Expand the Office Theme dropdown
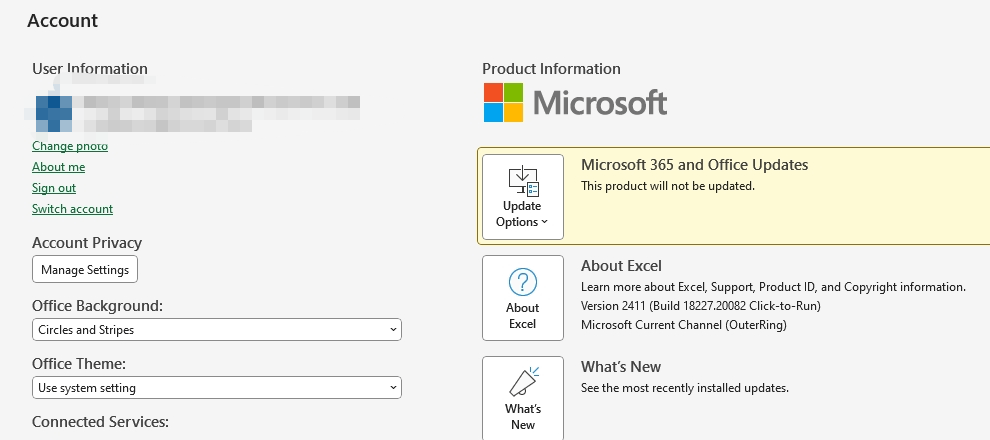The width and height of the screenshot is (990, 440). 217,388
